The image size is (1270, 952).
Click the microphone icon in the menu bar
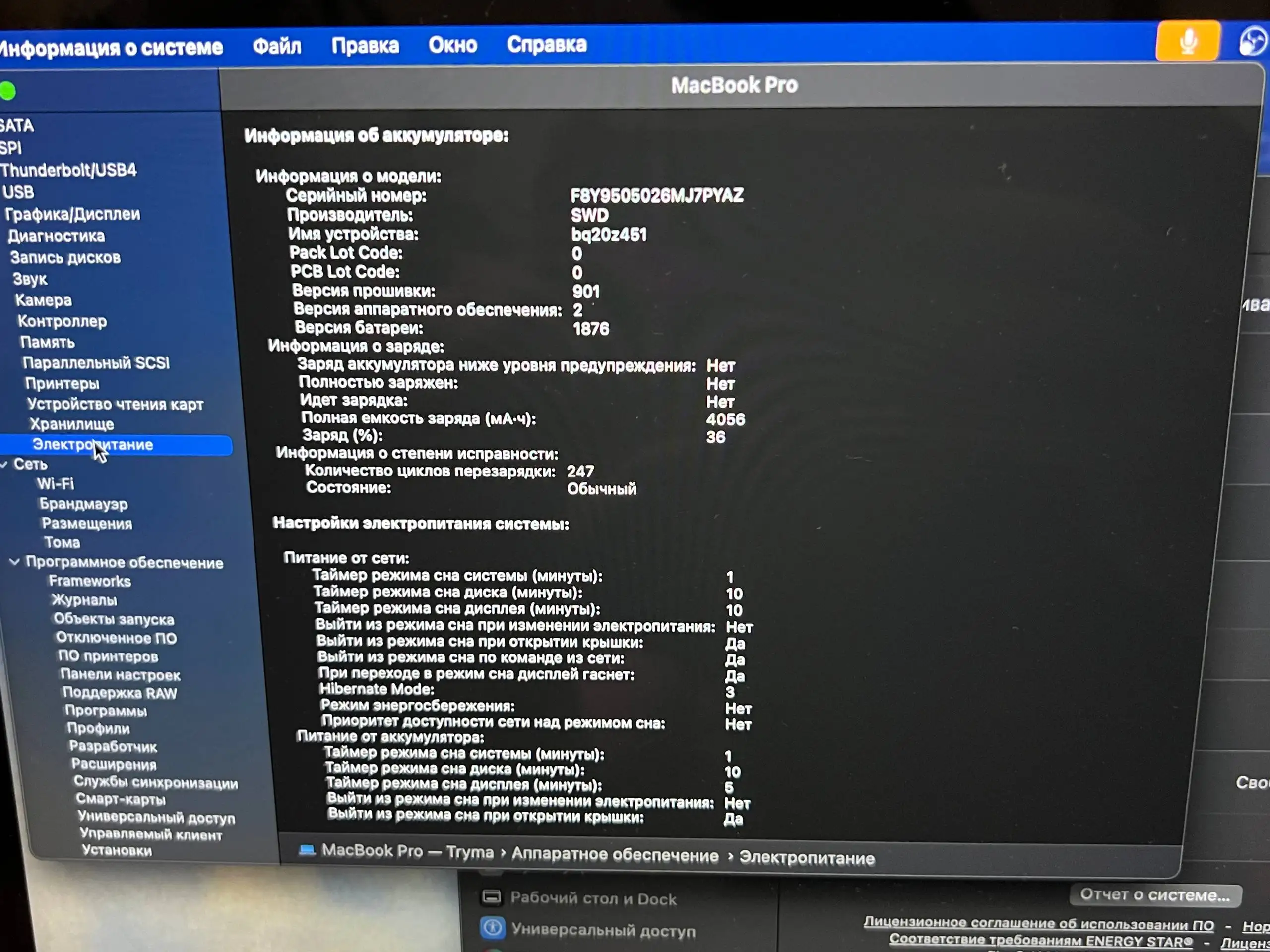1186,40
